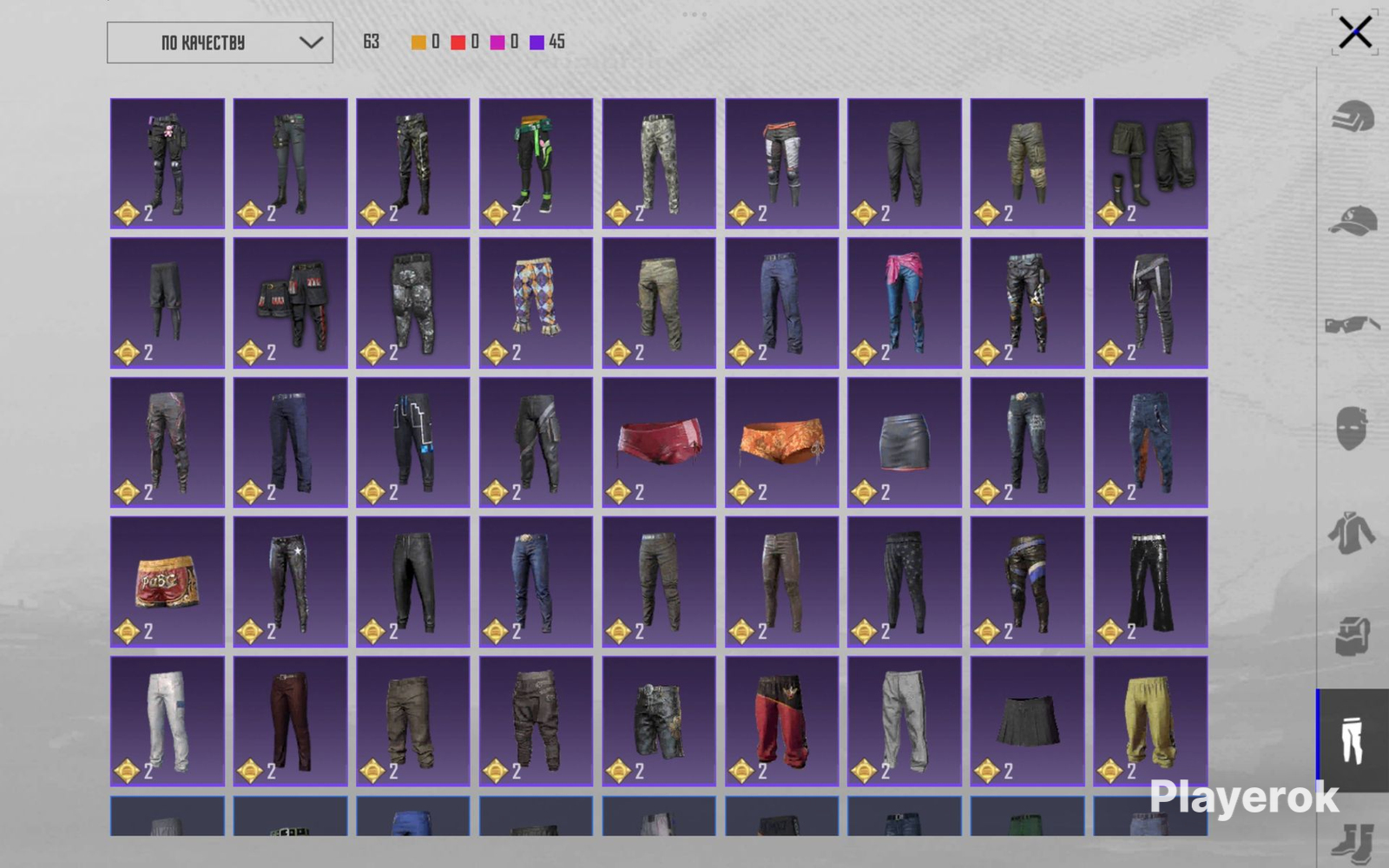Select the tactical pants with pink skull
This screenshot has height=868, width=1389.
[x=168, y=163]
